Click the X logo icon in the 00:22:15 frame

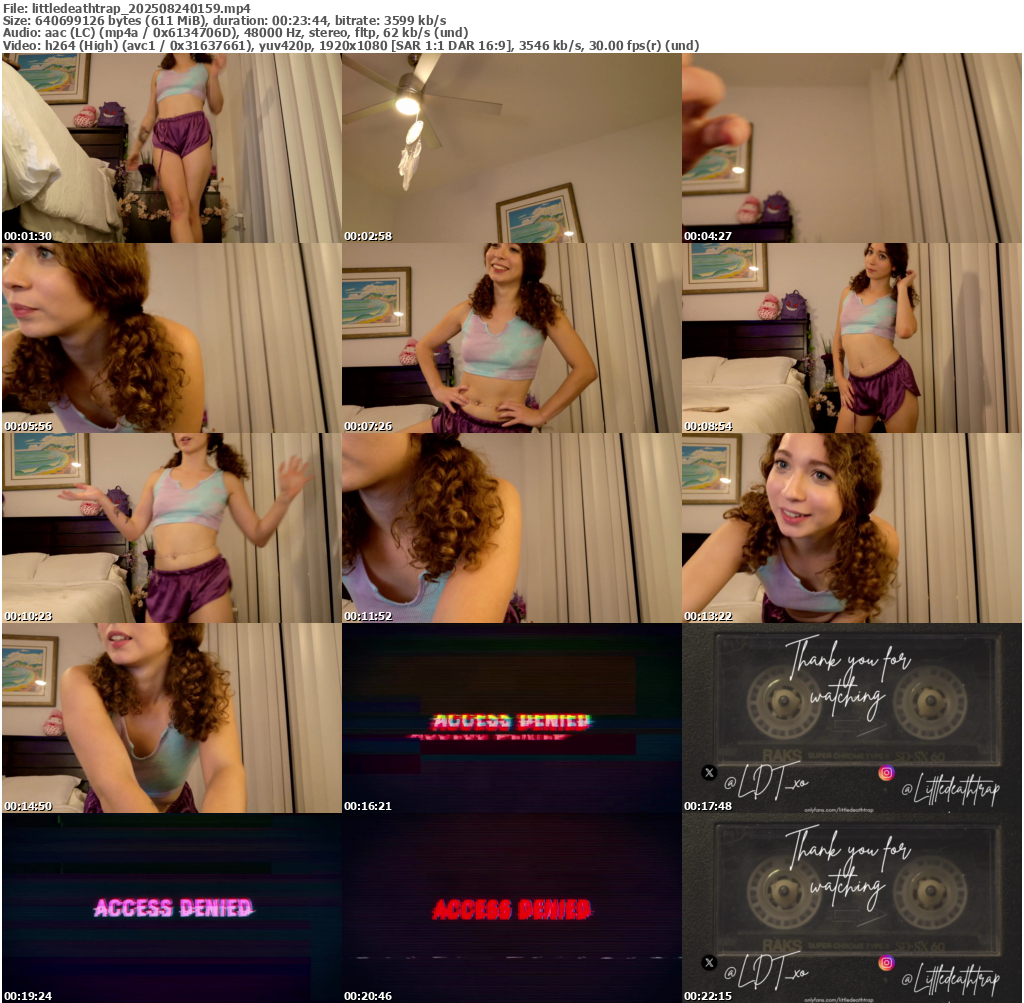click(x=709, y=963)
